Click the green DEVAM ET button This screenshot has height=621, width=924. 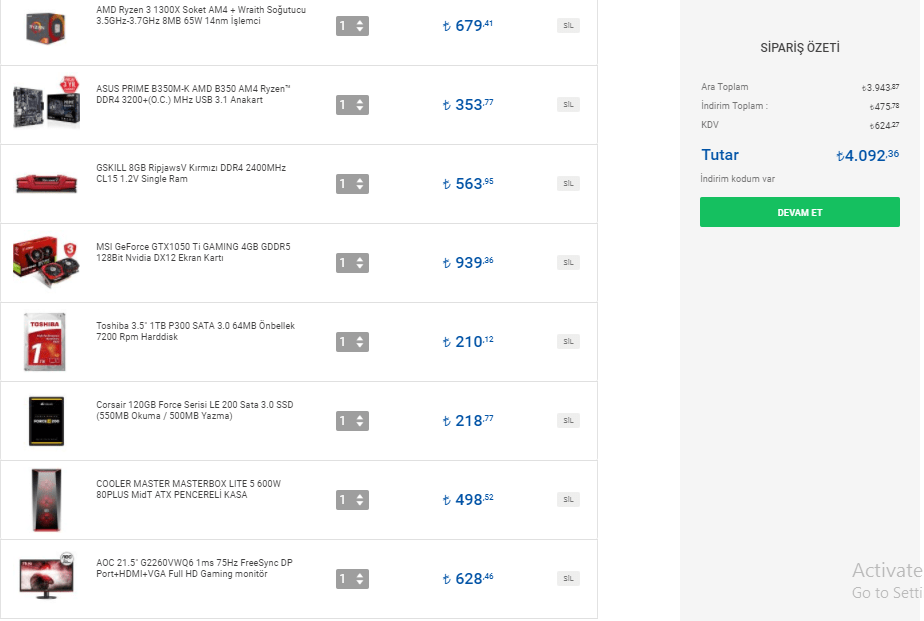point(800,212)
